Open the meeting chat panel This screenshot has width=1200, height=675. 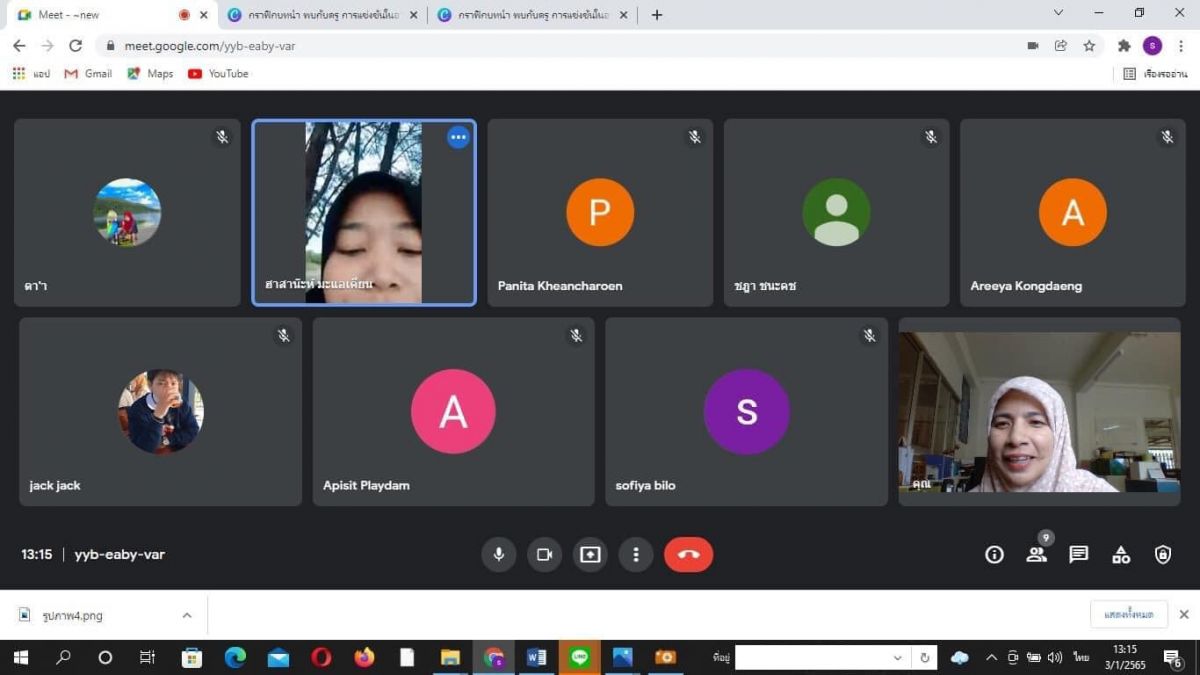(1078, 554)
